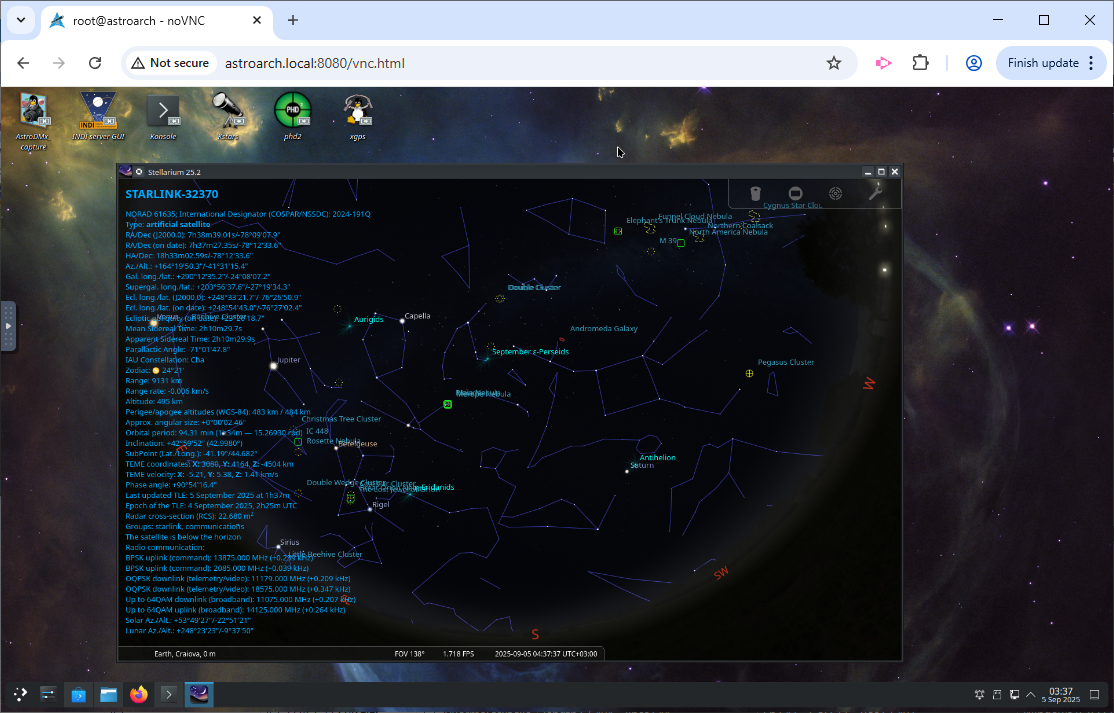
Task: Click the date and time 2025-09-05 04:37:37 status
Action: 547,653
